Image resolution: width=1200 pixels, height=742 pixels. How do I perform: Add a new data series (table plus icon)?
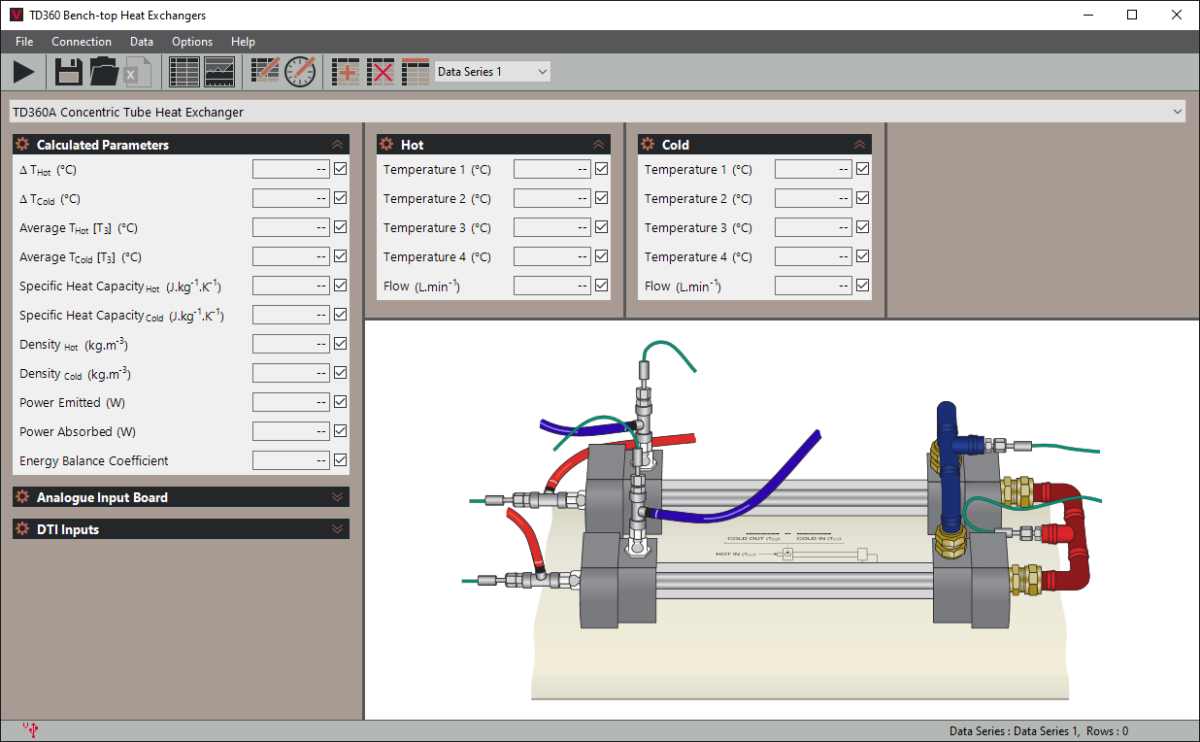click(x=345, y=71)
